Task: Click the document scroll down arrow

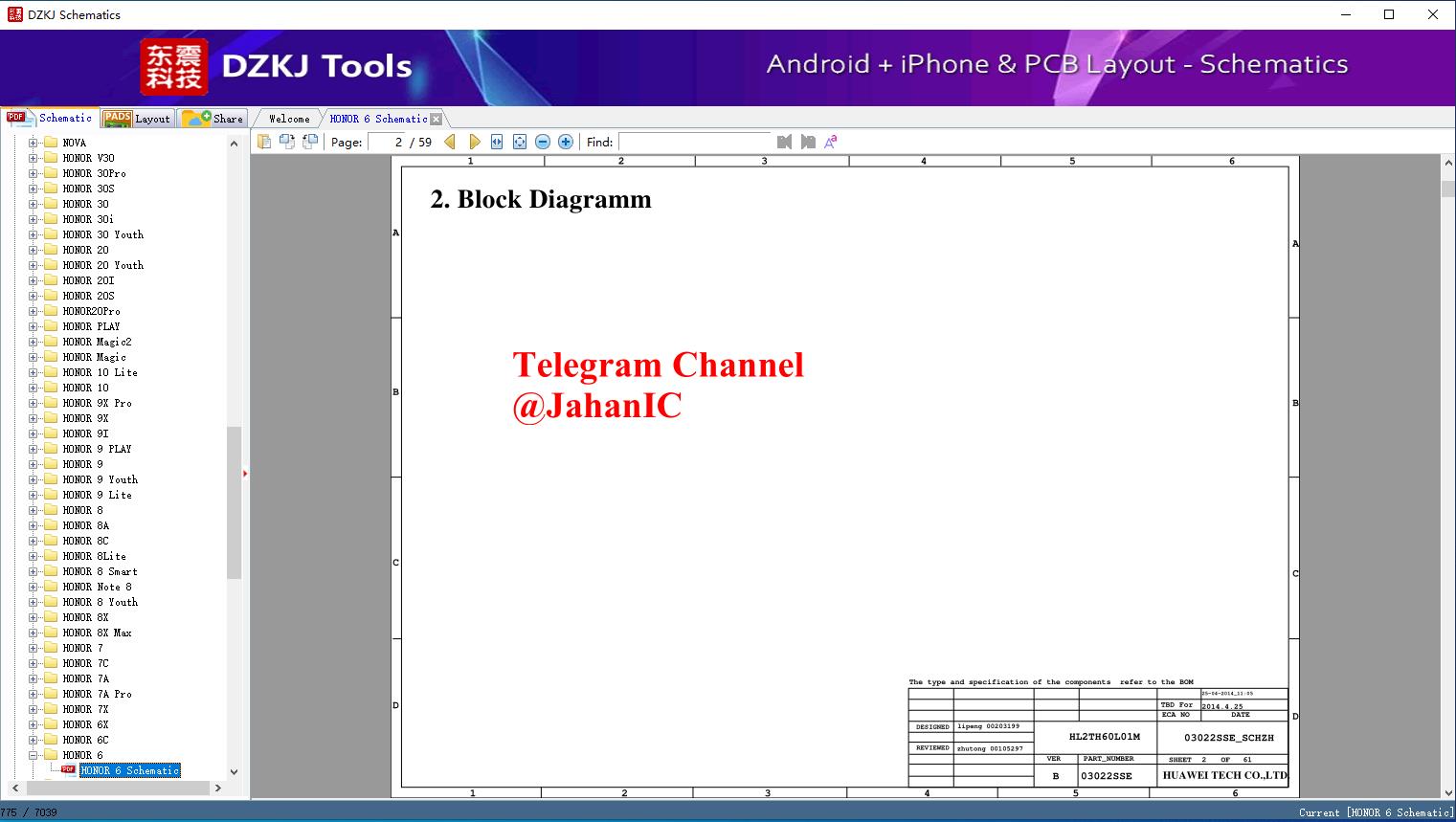Action: 1447,791
